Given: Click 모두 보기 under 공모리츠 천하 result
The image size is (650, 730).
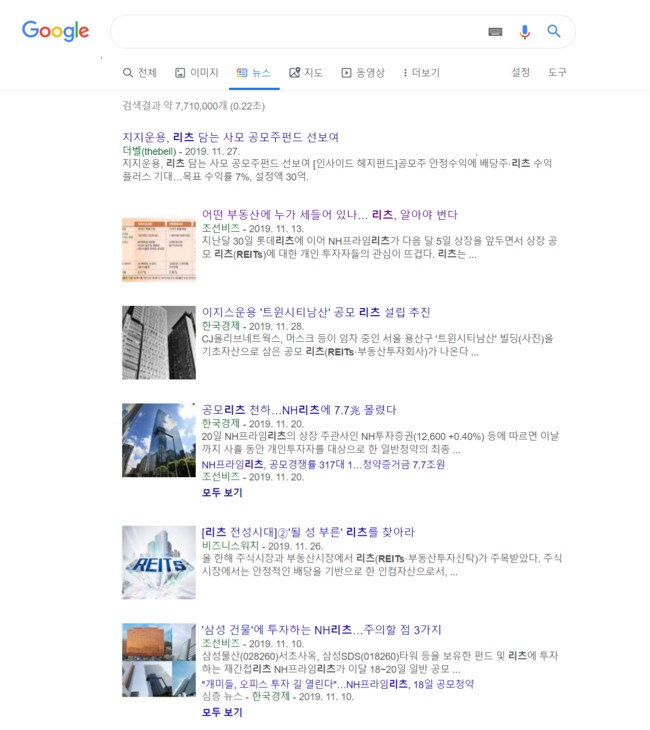Looking at the screenshot, I should [222, 493].
